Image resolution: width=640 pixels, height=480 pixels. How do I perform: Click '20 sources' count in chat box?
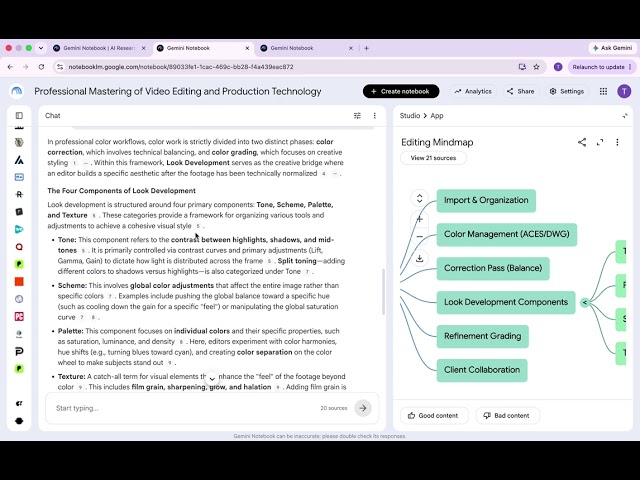333,408
